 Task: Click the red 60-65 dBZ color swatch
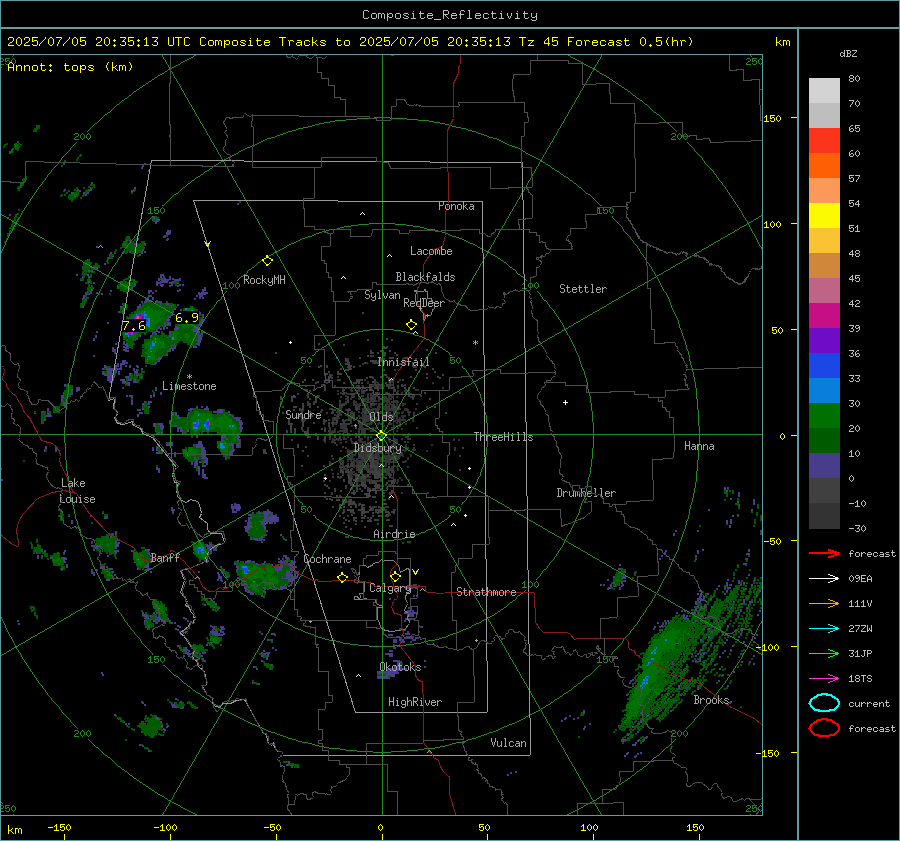coord(824,141)
